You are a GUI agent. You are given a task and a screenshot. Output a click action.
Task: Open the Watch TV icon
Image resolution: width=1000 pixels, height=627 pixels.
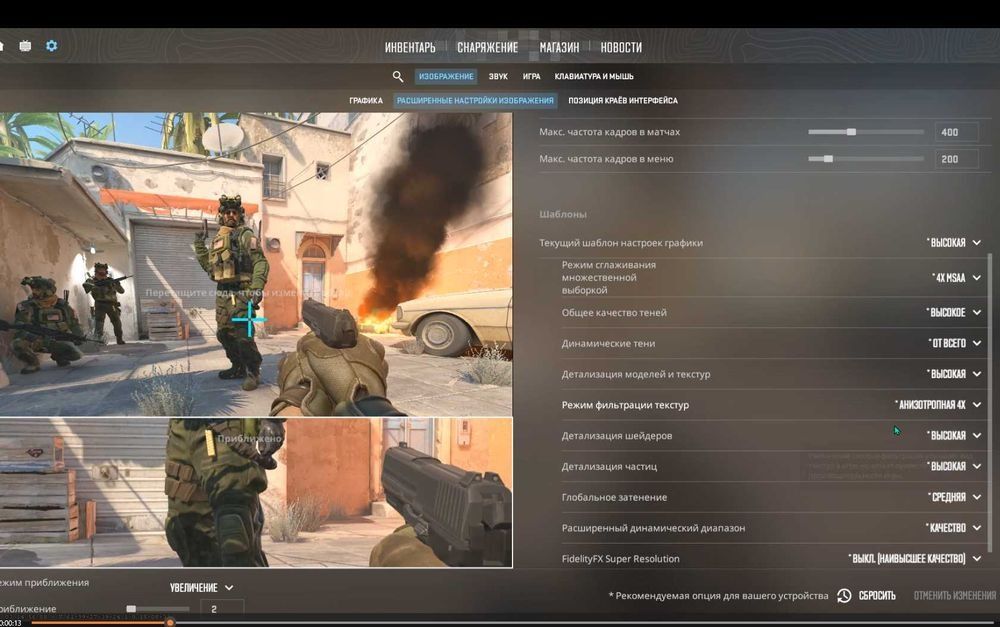[26, 46]
